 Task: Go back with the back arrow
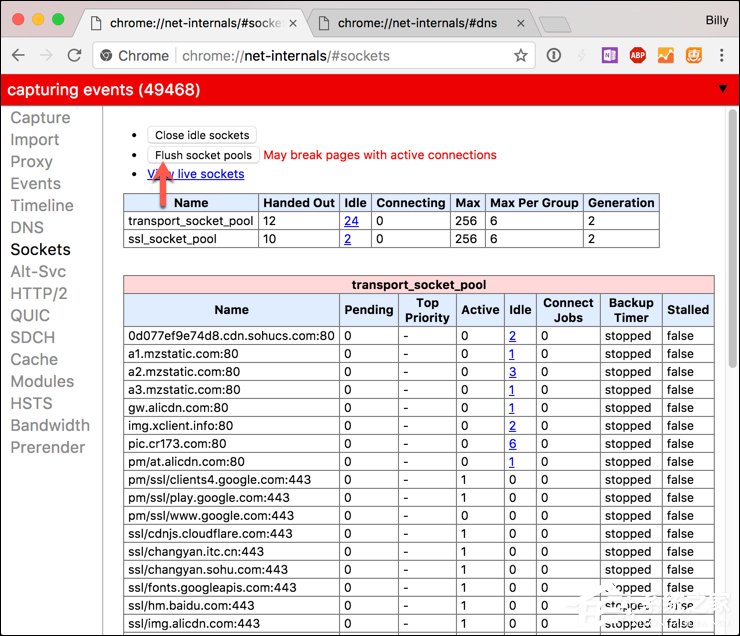coord(19,56)
